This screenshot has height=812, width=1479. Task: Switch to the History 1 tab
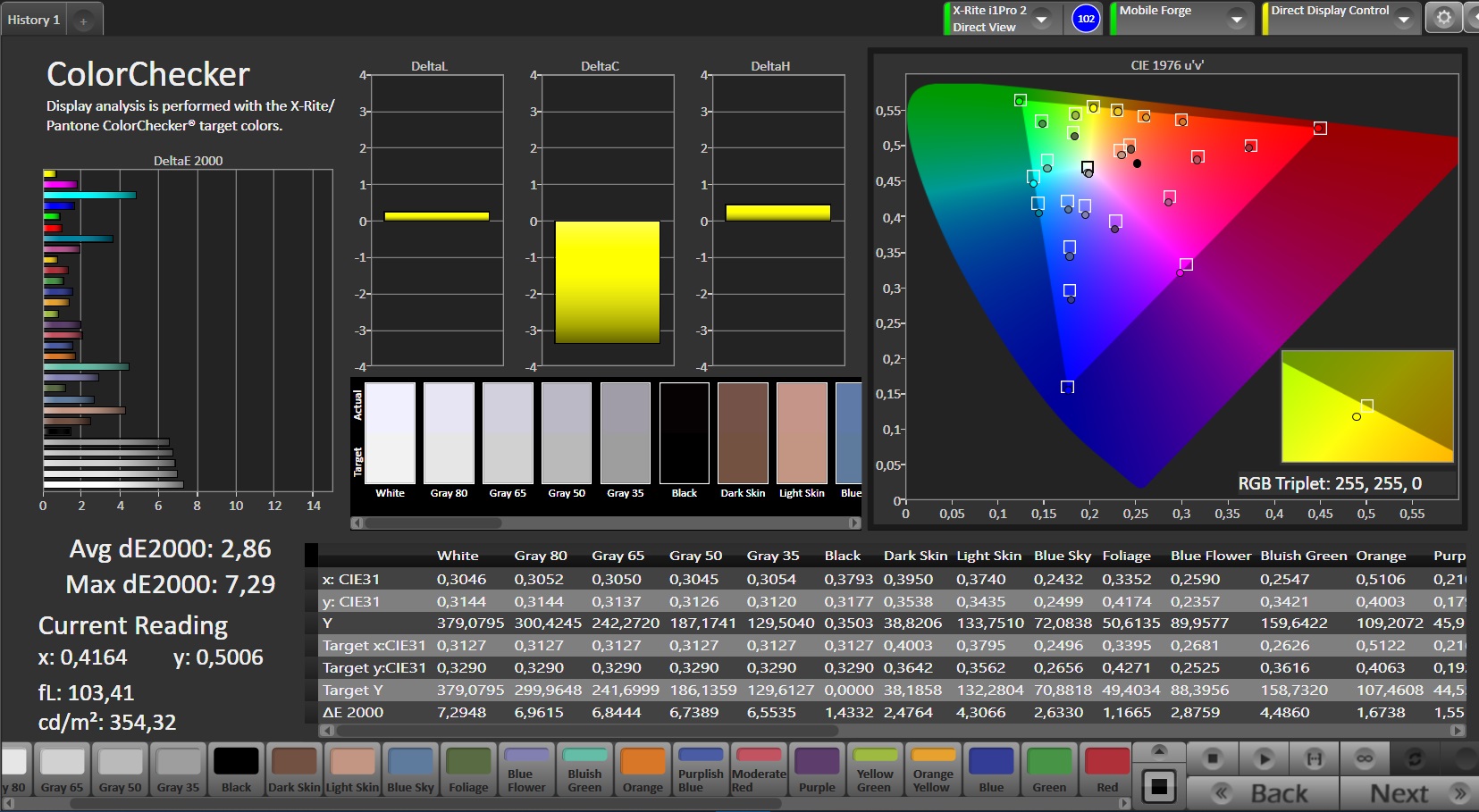pyautogui.click(x=34, y=20)
